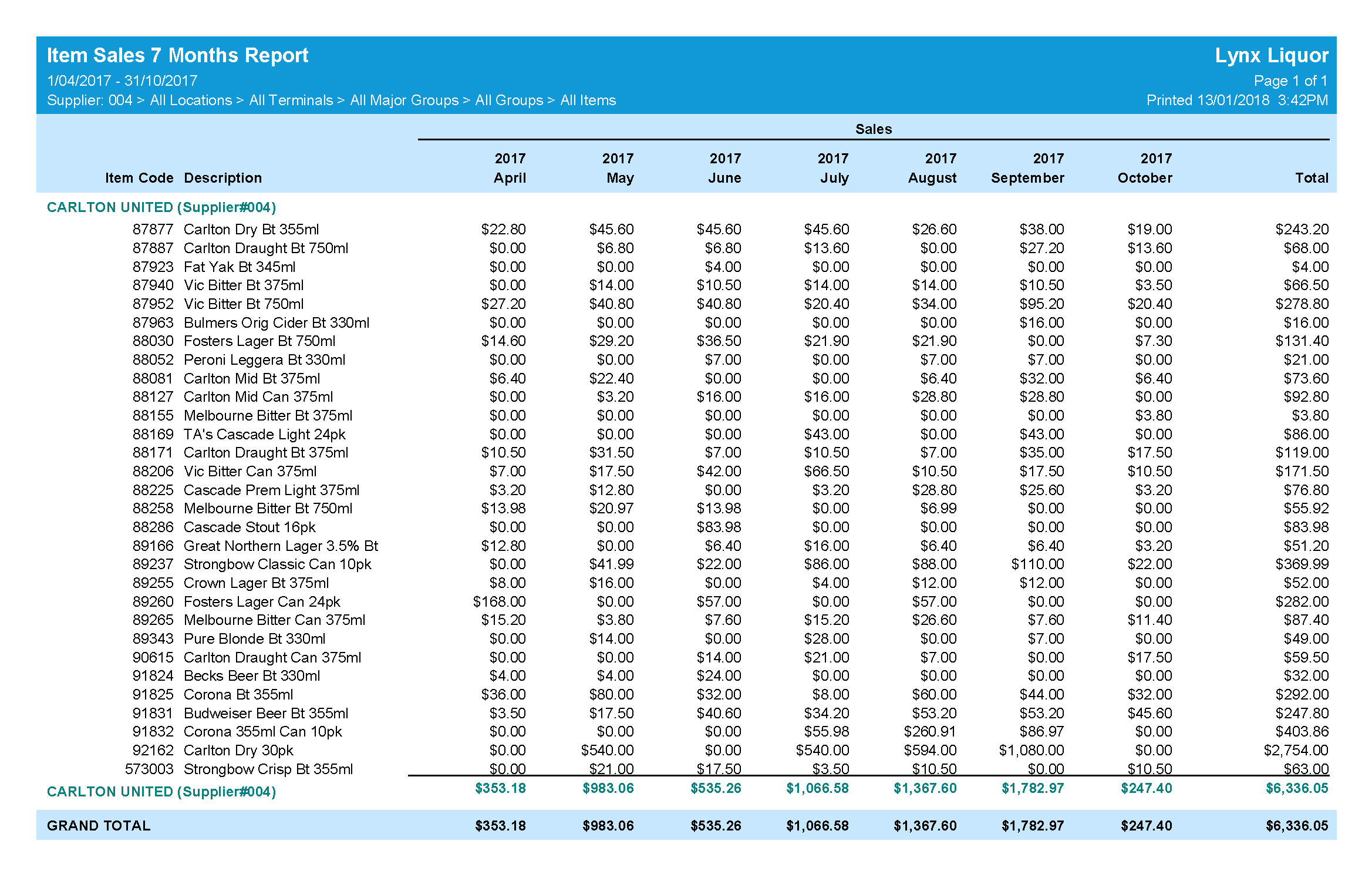The height and width of the screenshot is (881, 1372).
Task: Click TA's Cascade Light 24pk entry
Action: (264, 434)
